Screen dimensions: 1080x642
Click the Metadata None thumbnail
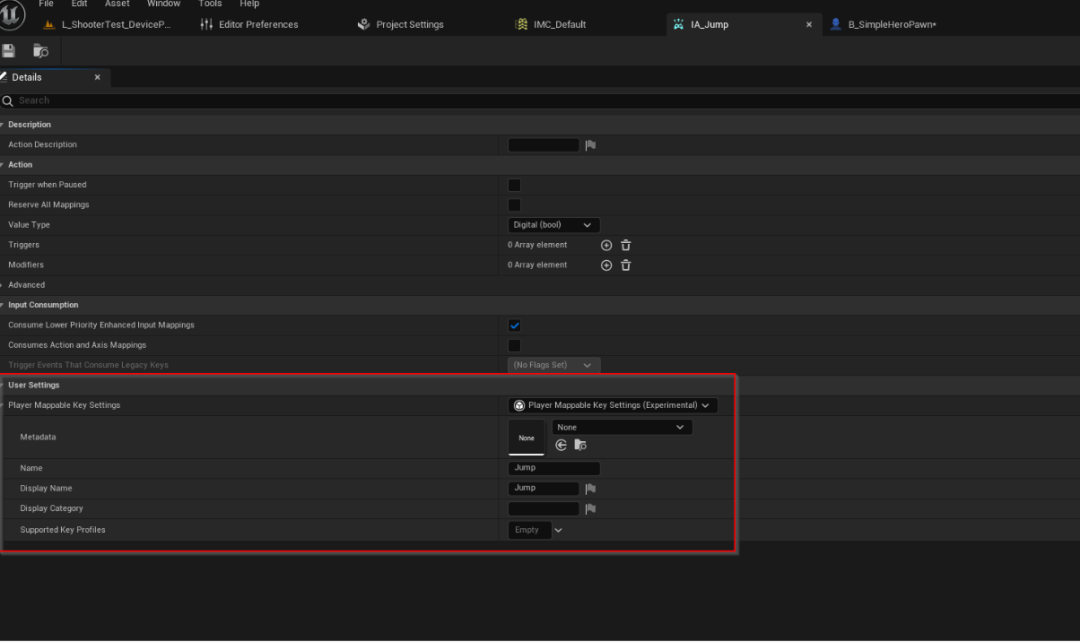(526, 437)
